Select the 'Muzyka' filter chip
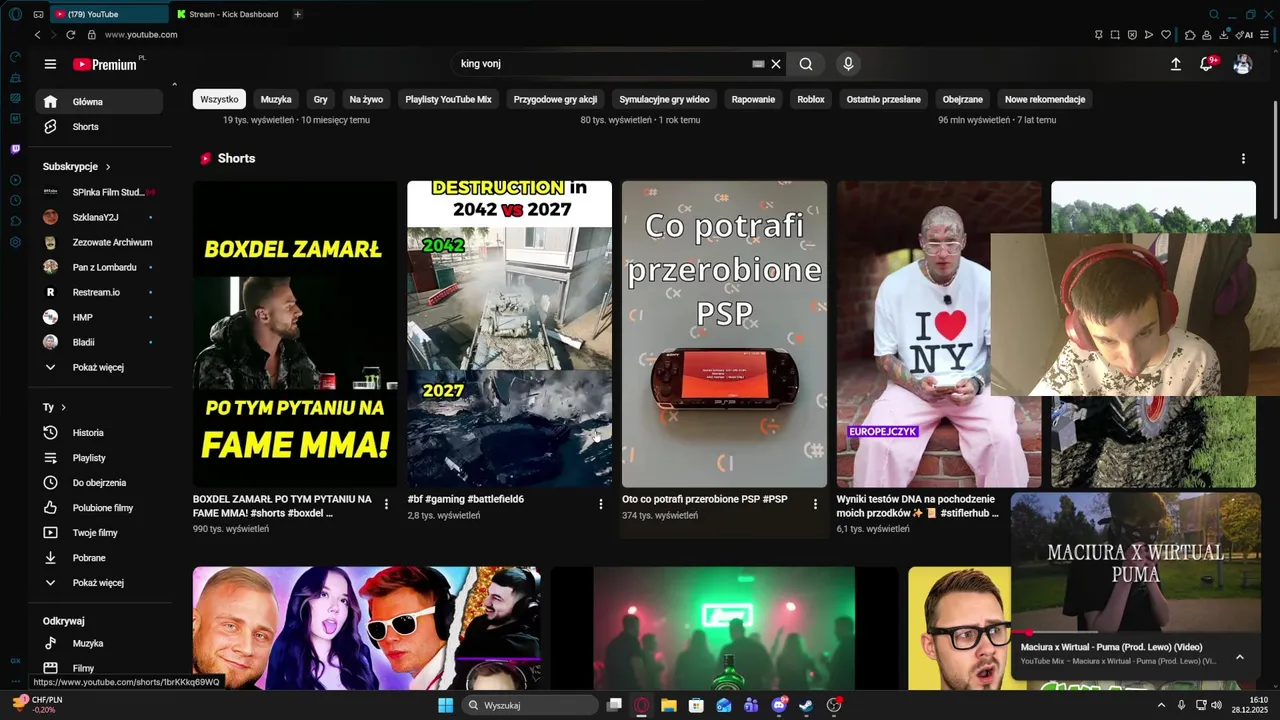The image size is (1280, 720). click(276, 99)
